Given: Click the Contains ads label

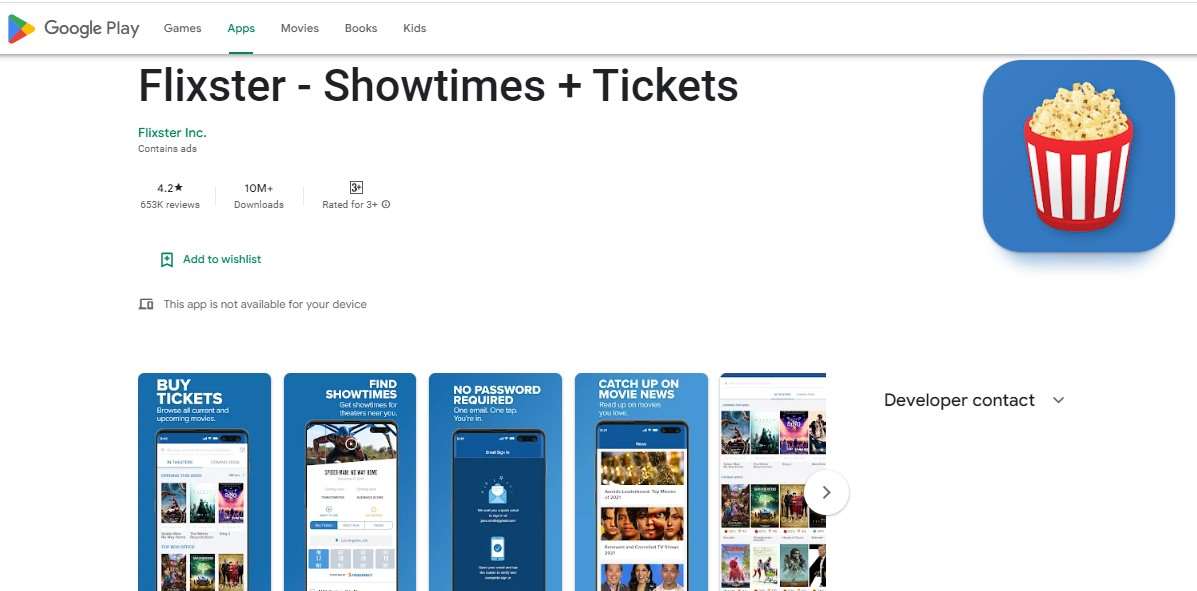Looking at the screenshot, I should coord(167,149).
